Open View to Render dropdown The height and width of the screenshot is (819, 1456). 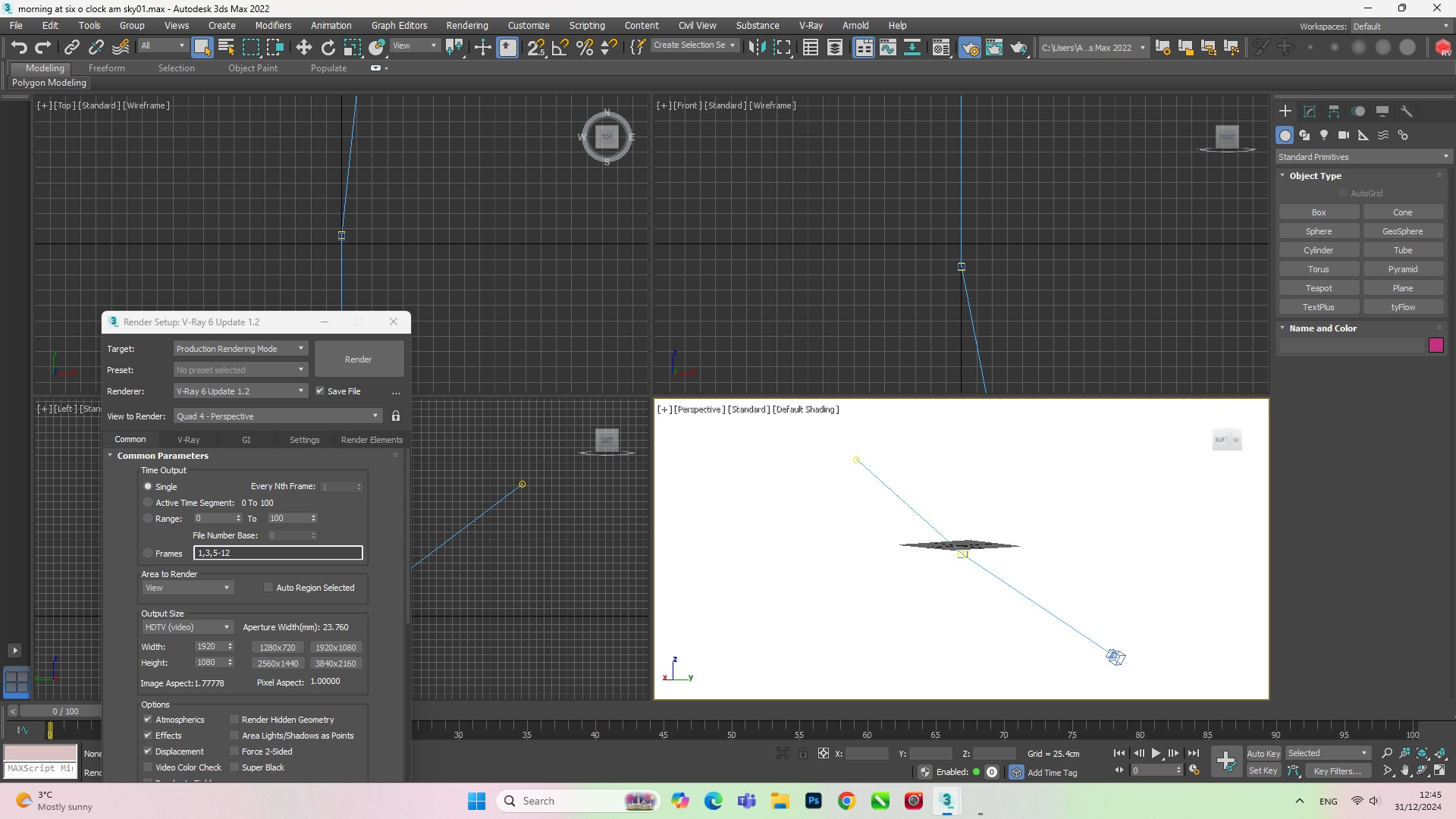tap(278, 416)
